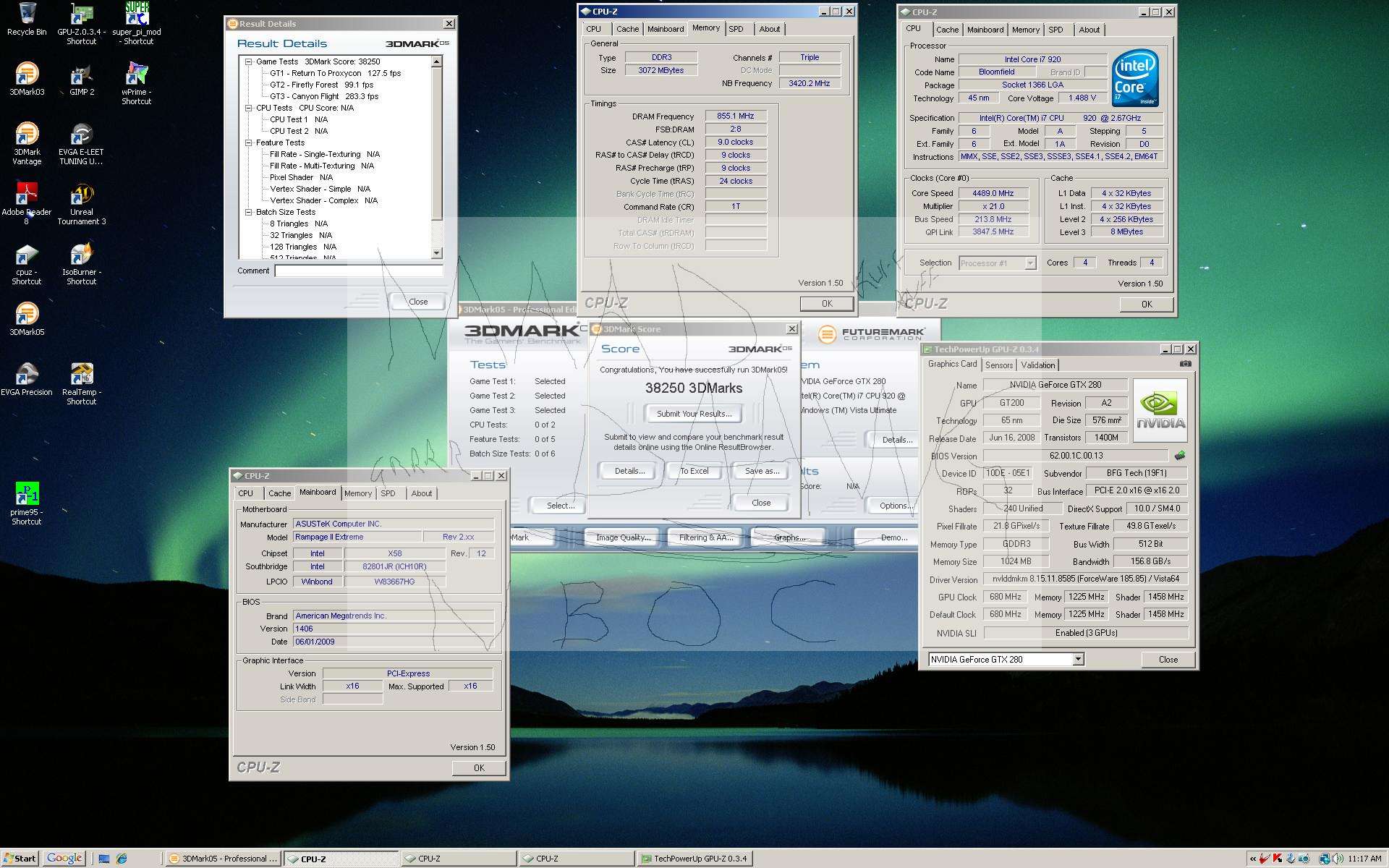
Task: Launch 3DMark03 desktop icon
Action: click(27, 80)
